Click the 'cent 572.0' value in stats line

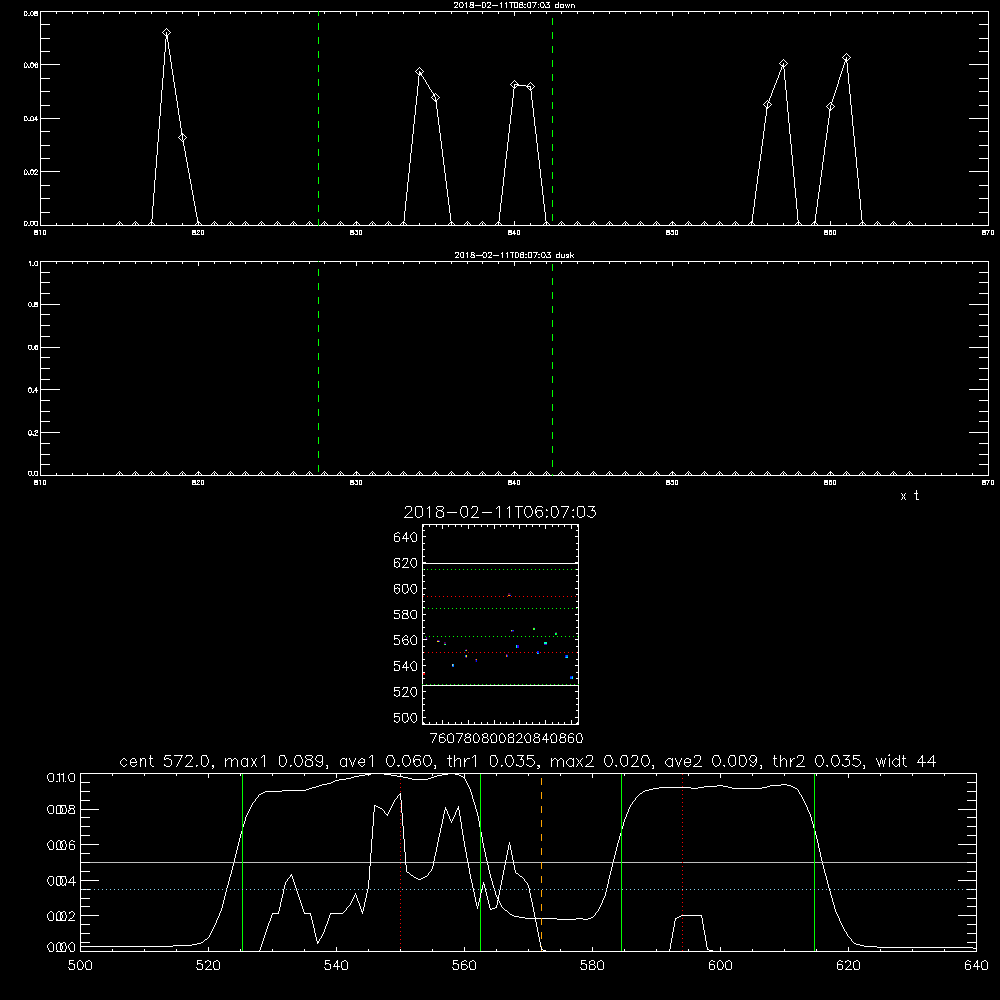pos(165,761)
